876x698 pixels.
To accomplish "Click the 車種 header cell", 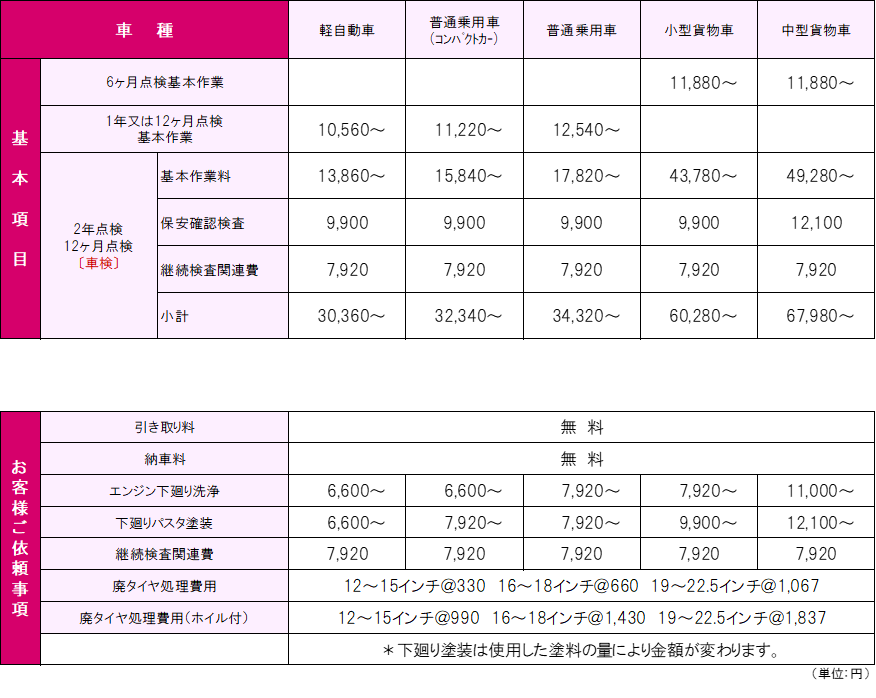I will coord(144,30).
